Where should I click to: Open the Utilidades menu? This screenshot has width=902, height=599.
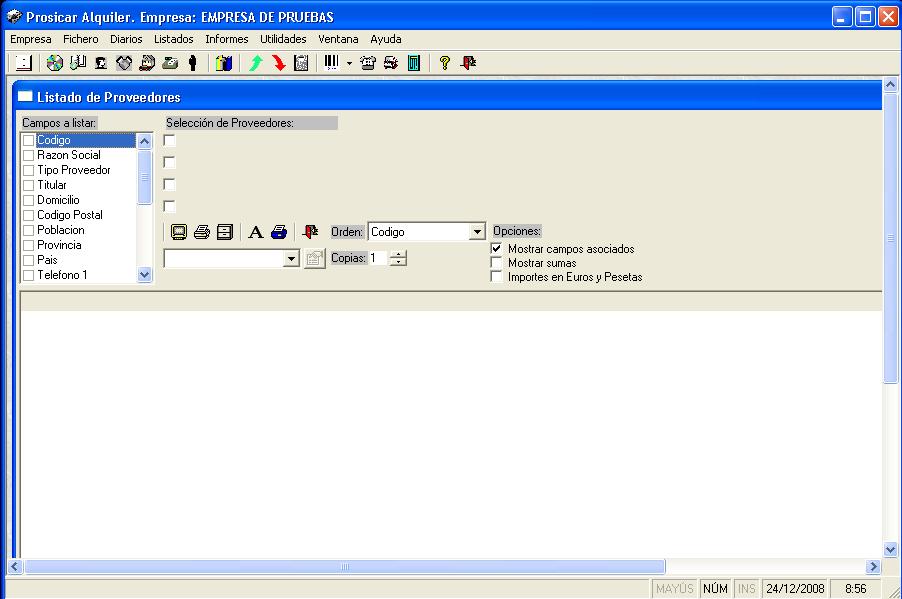click(x=283, y=39)
